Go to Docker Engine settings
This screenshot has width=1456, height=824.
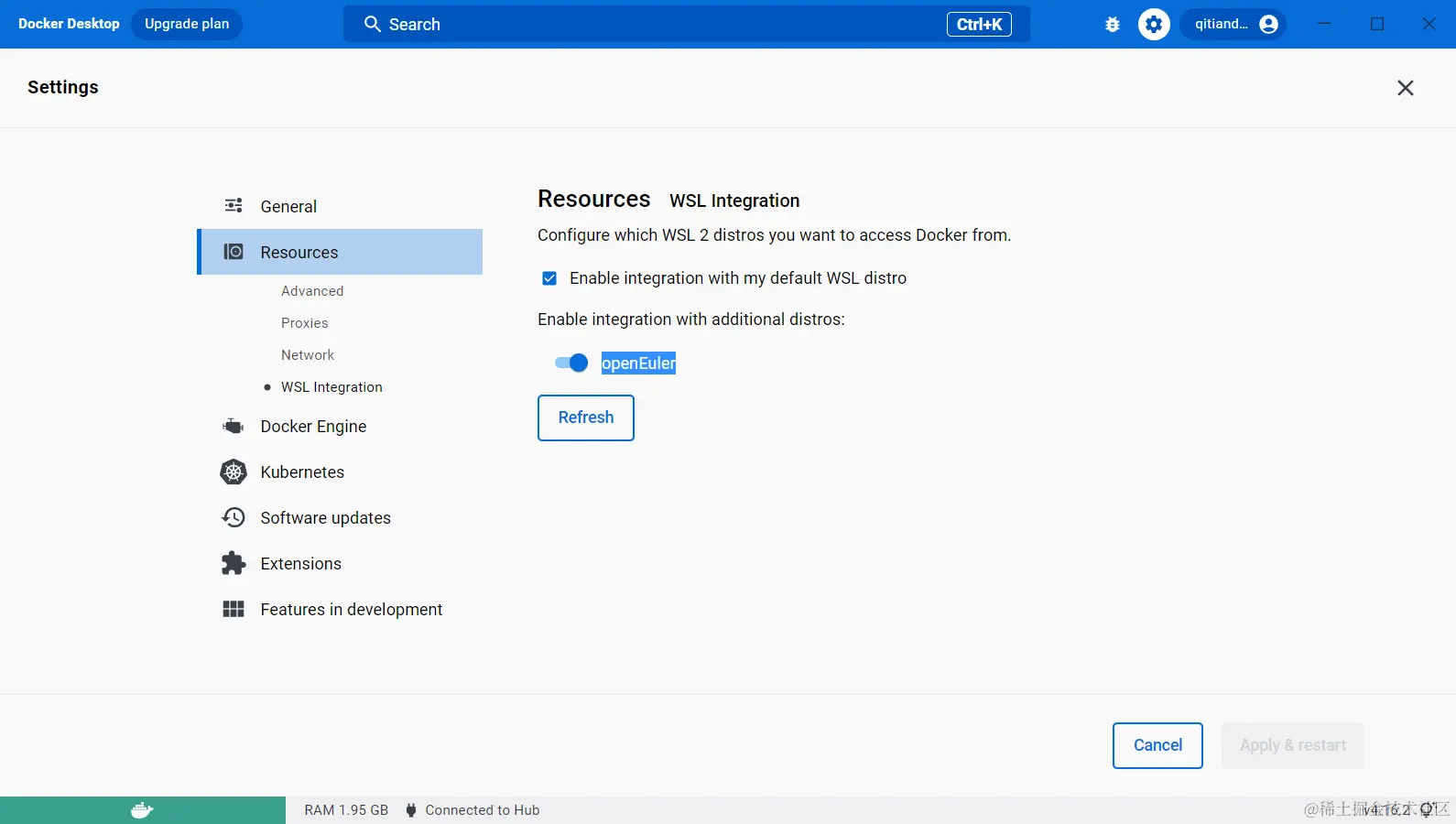[x=340, y=426]
